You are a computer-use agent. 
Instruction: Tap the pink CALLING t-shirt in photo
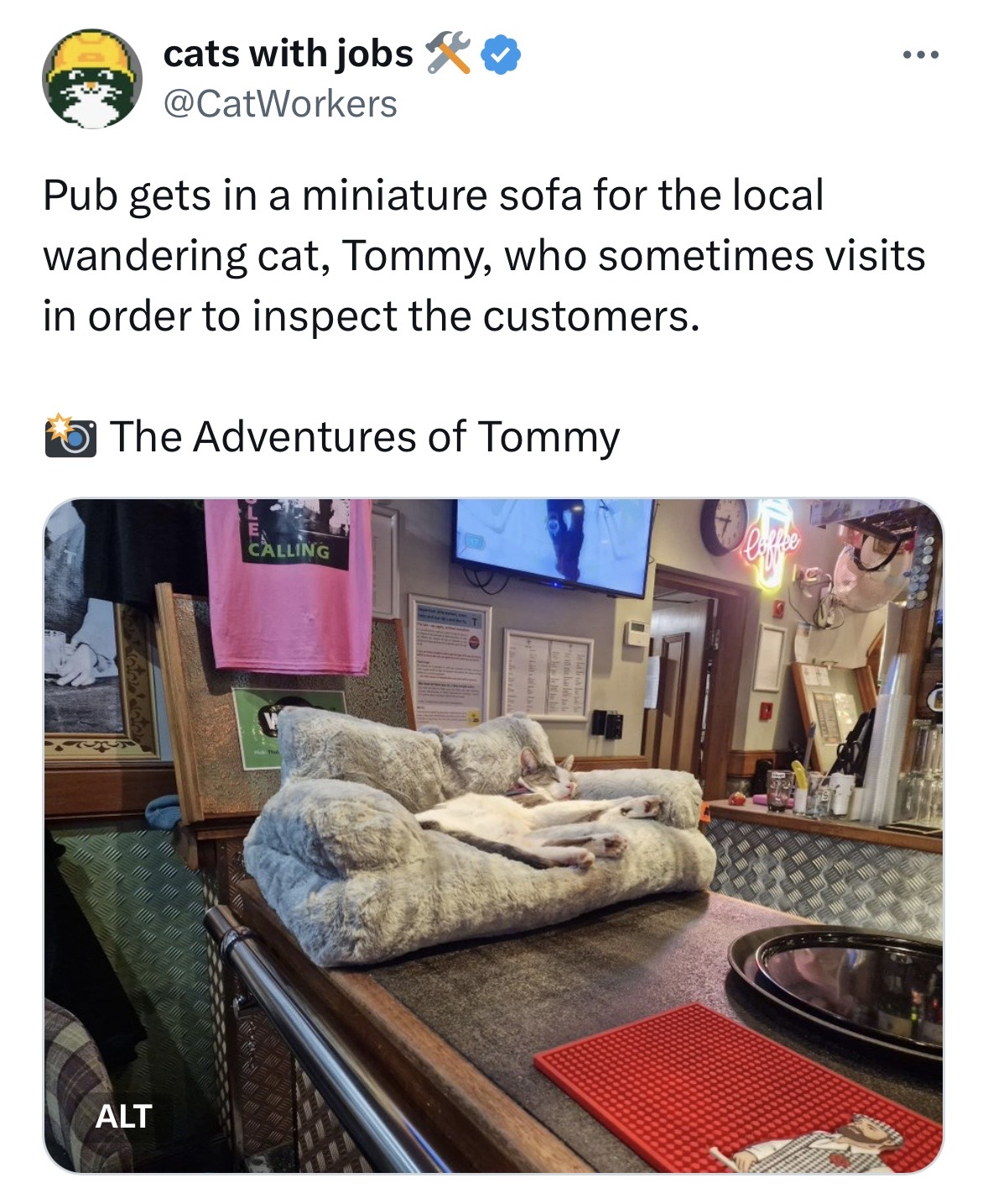click(x=289, y=586)
